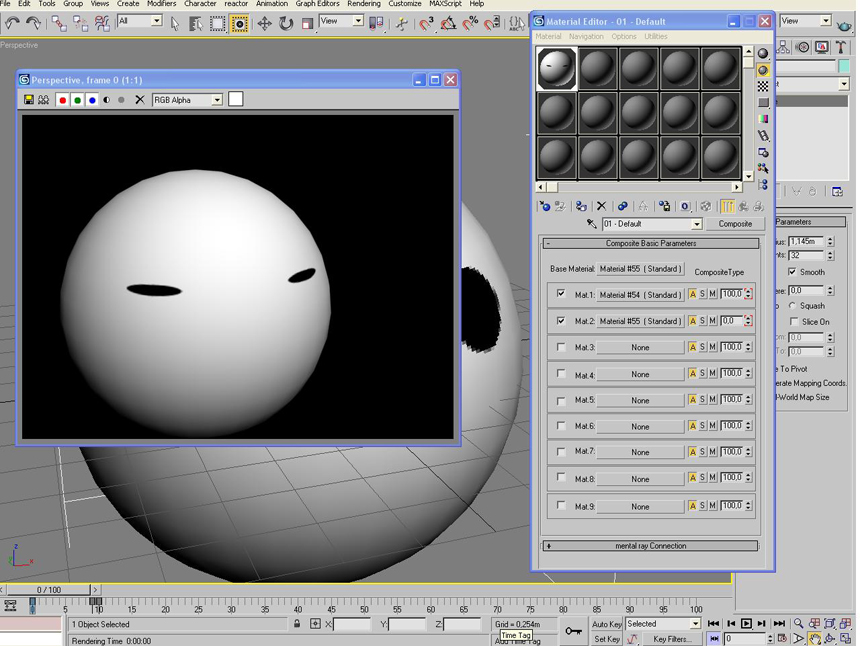Enable the Mat.3 checkbox
The height and width of the screenshot is (646, 860).
pos(561,347)
